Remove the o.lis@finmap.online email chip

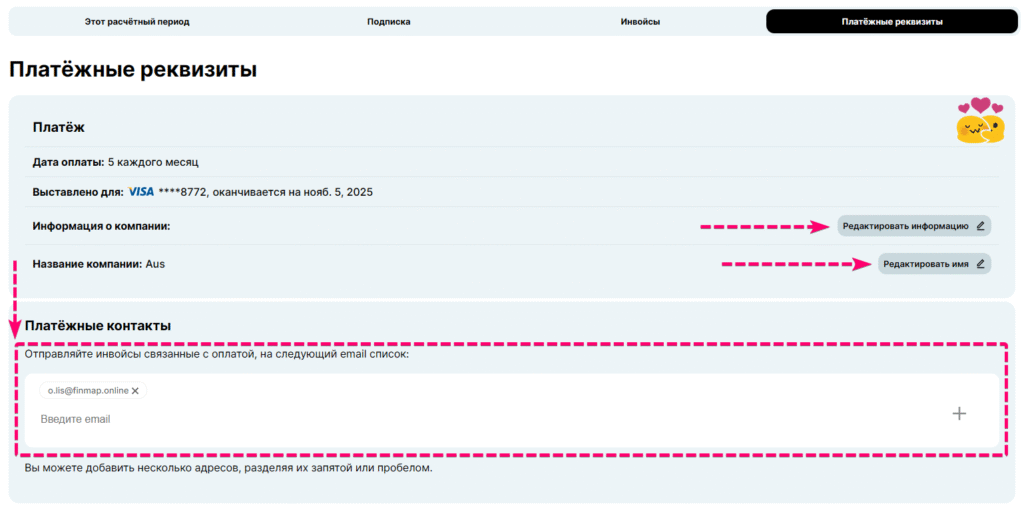tap(135, 391)
